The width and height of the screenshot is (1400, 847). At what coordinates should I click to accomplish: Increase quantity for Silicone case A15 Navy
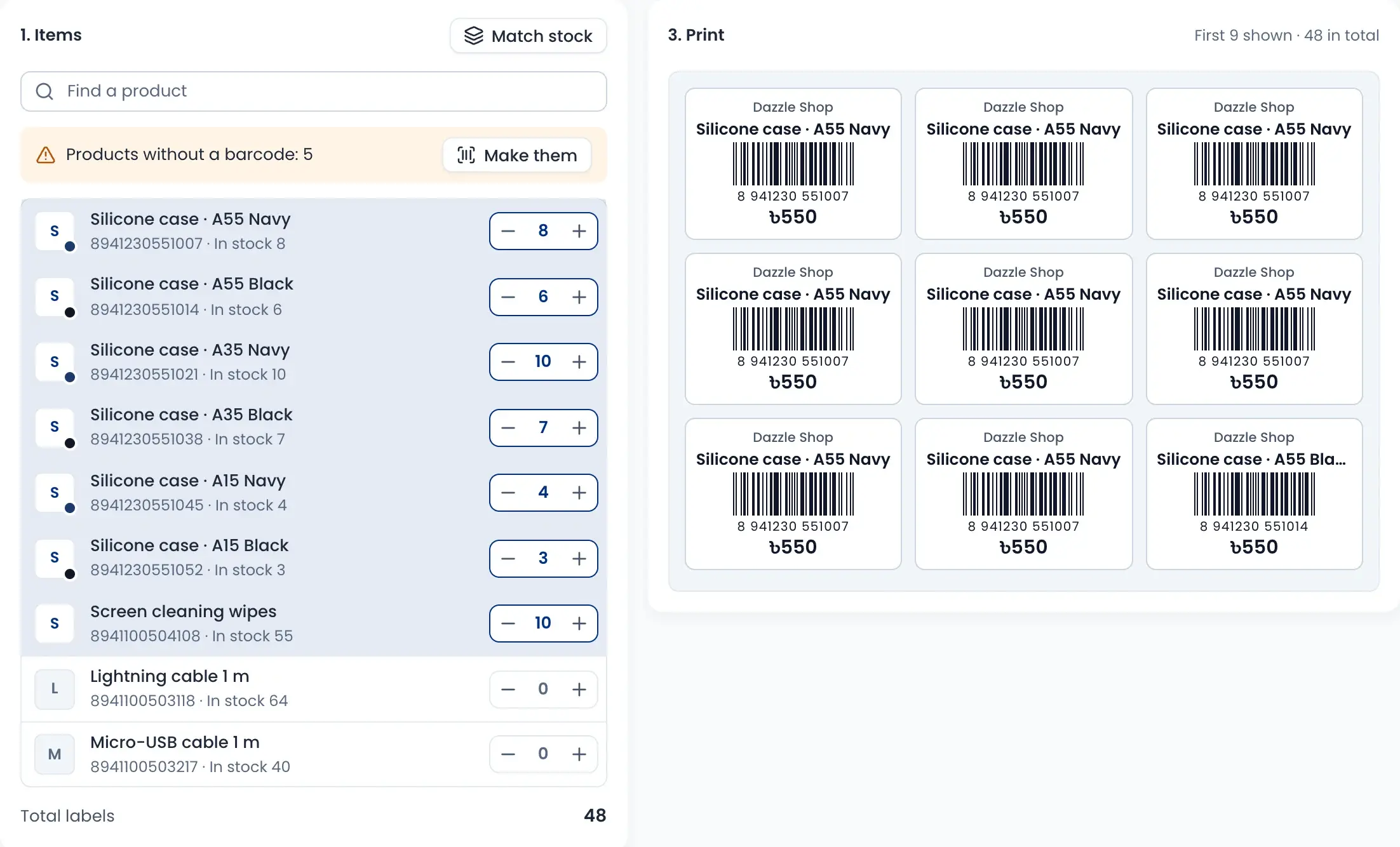[579, 493]
